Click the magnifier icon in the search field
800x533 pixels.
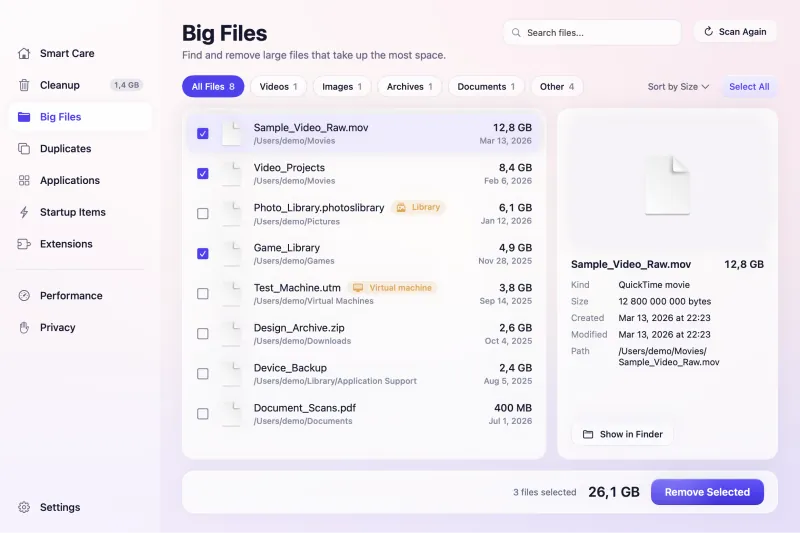(x=516, y=33)
